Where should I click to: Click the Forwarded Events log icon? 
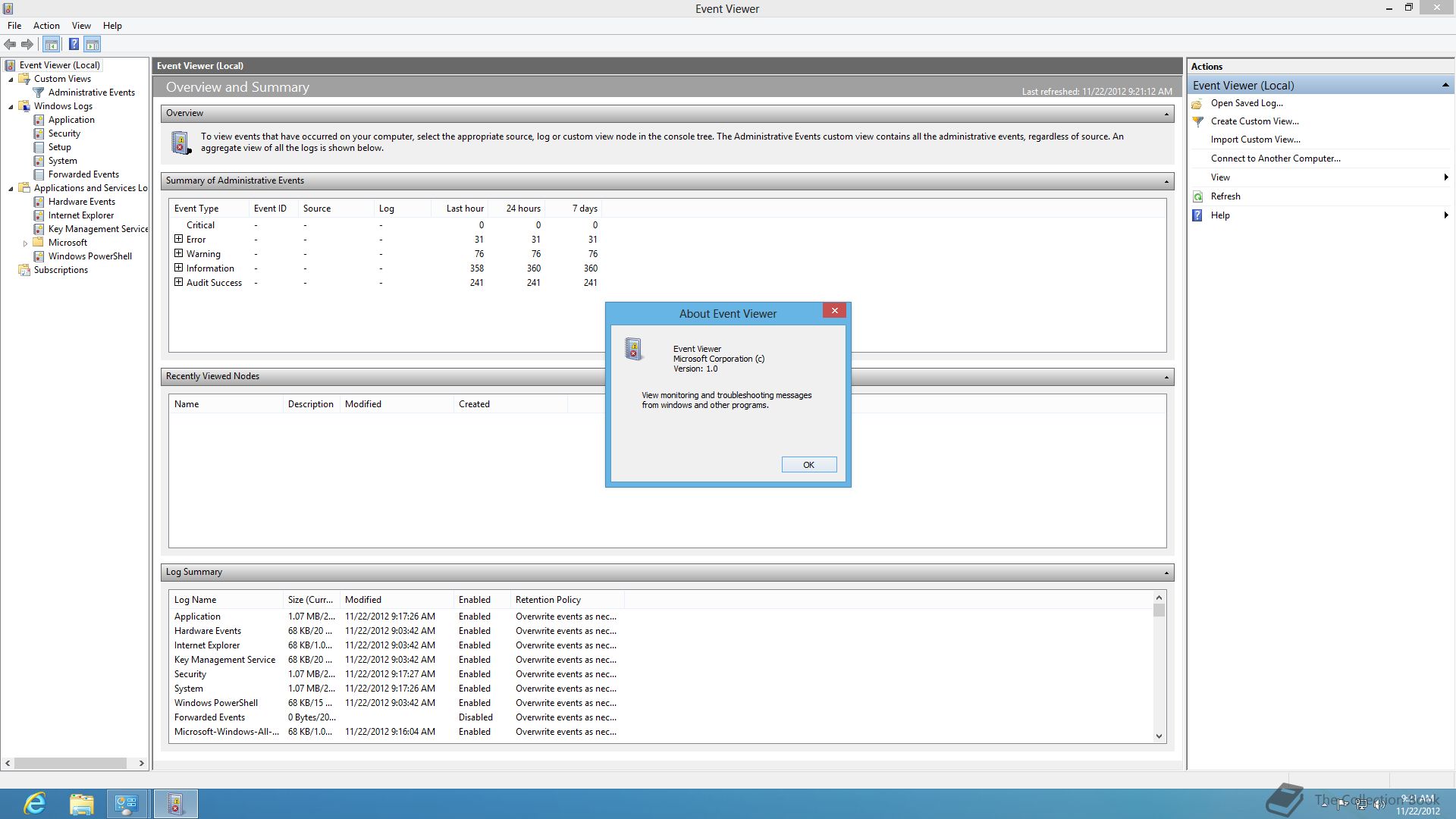click(39, 174)
